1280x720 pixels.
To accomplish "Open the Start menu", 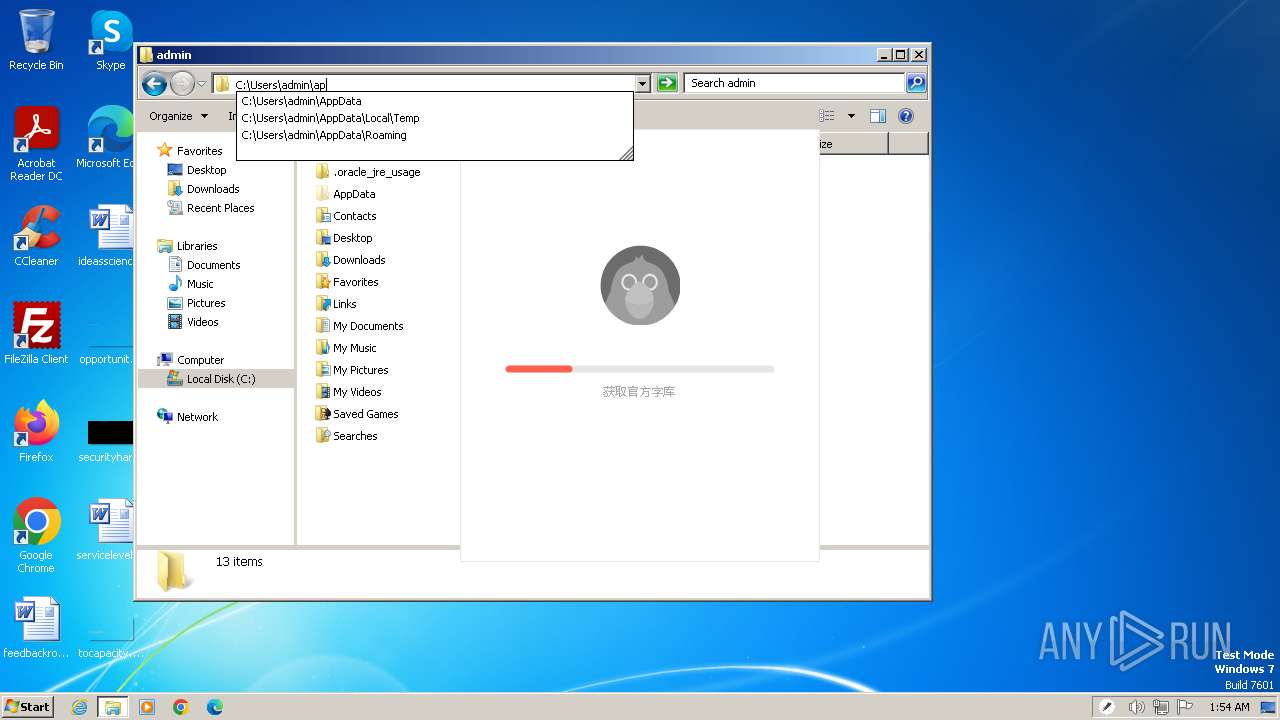I will tap(28, 707).
